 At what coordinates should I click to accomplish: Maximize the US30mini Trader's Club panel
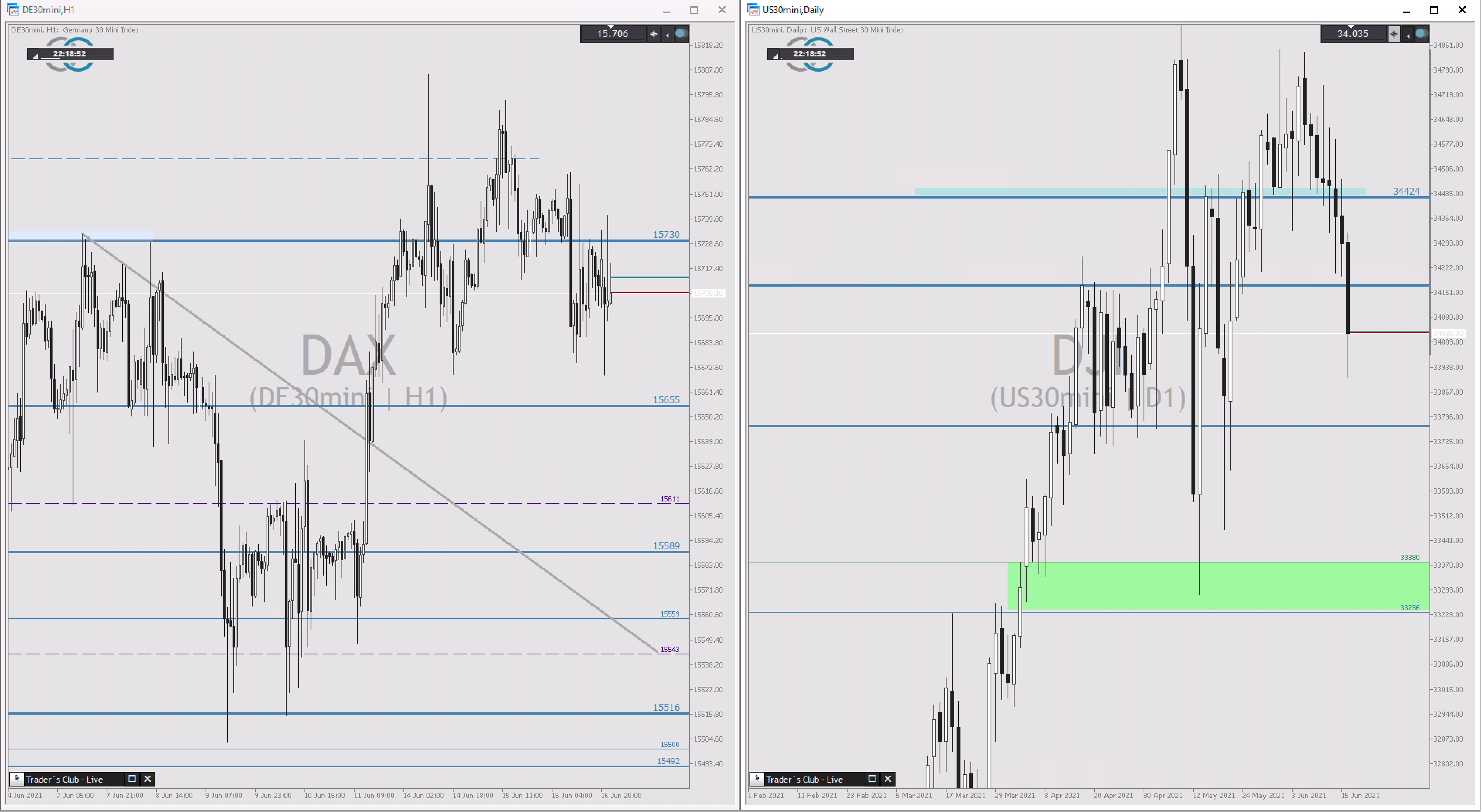[x=872, y=779]
